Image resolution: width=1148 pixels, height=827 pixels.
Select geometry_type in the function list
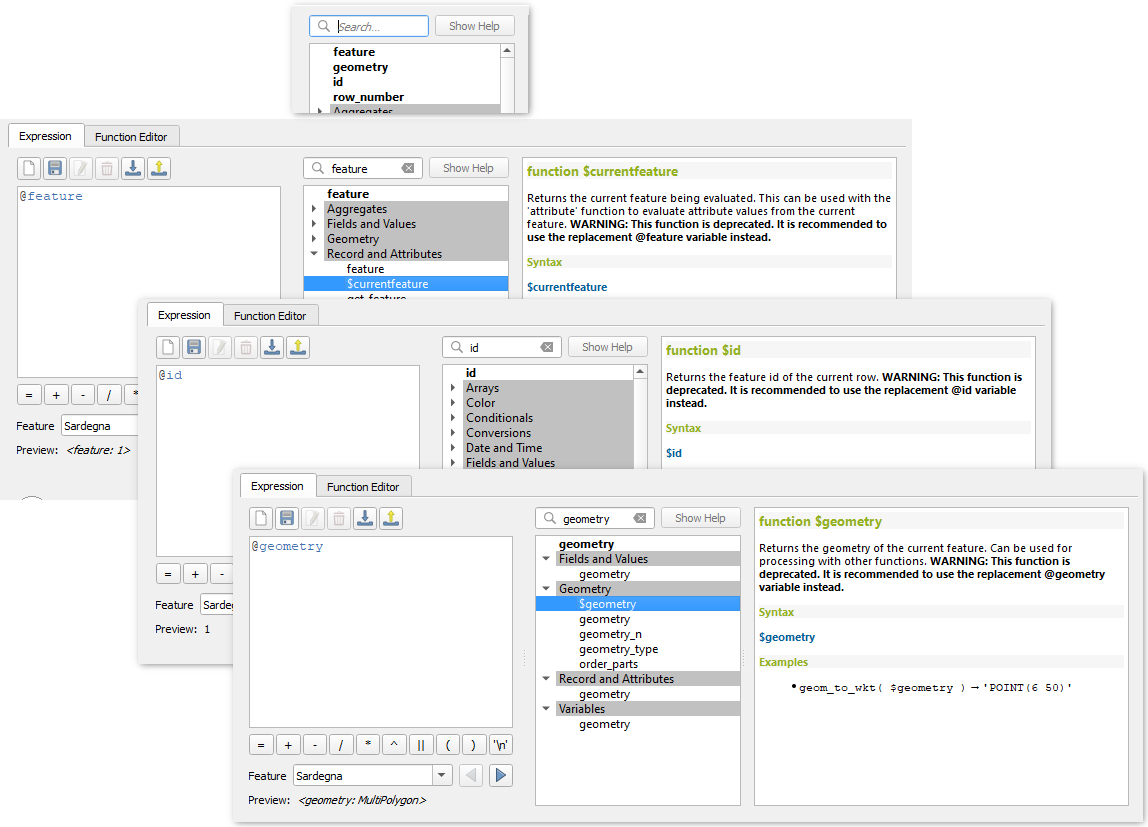point(618,649)
